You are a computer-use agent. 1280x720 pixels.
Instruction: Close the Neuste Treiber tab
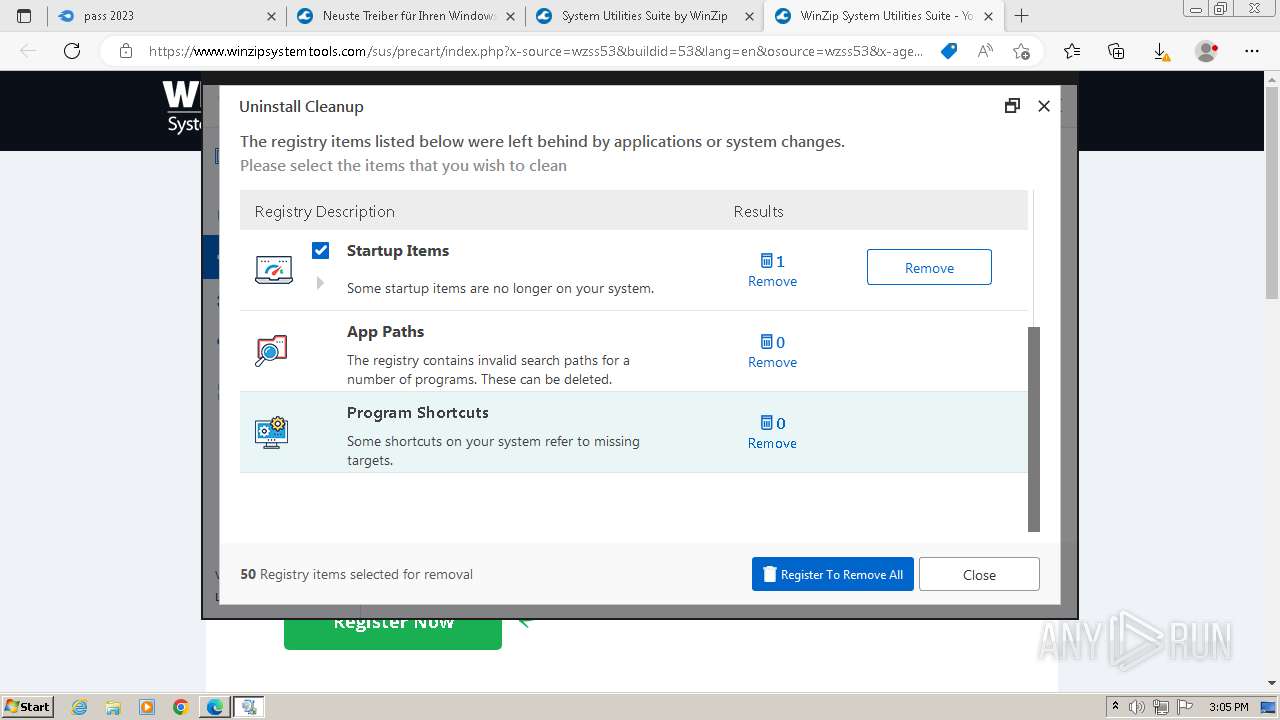(x=511, y=16)
